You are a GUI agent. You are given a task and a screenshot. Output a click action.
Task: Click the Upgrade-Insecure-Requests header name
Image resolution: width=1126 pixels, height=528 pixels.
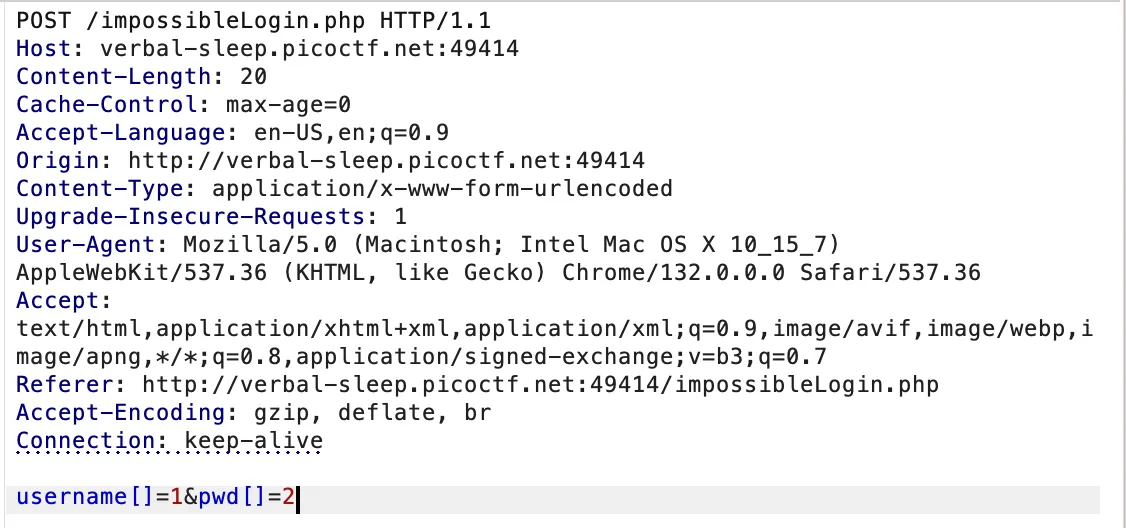click(190, 216)
